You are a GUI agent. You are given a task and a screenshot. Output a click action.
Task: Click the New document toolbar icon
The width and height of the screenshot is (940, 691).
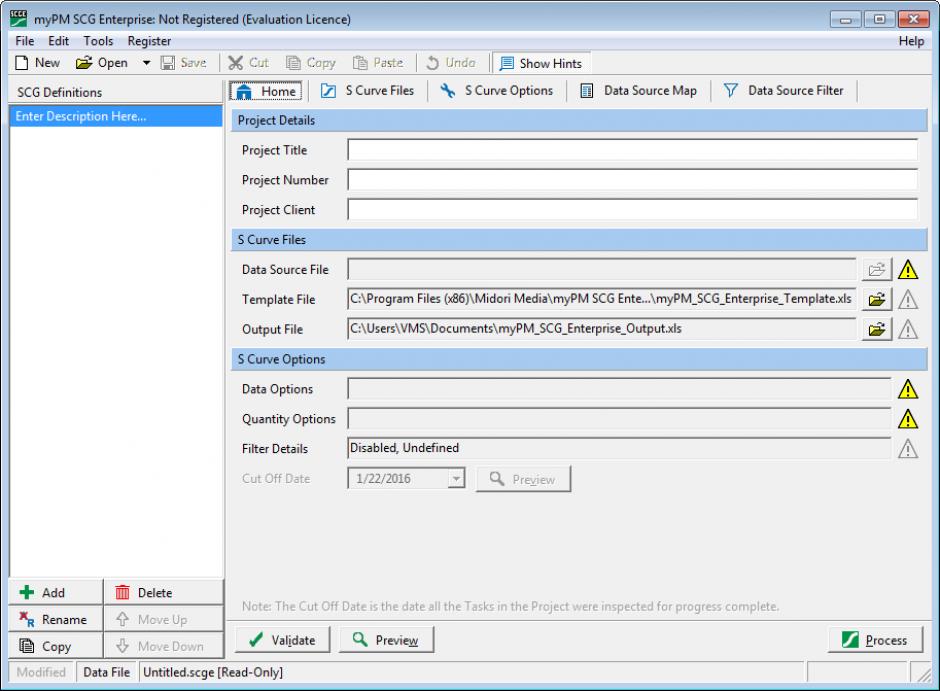[22, 63]
